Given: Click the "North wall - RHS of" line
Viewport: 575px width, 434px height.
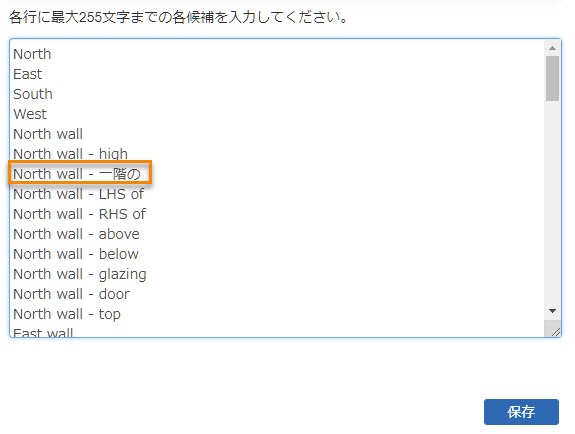Looking at the screenshot, I should (x=80, y=214).
